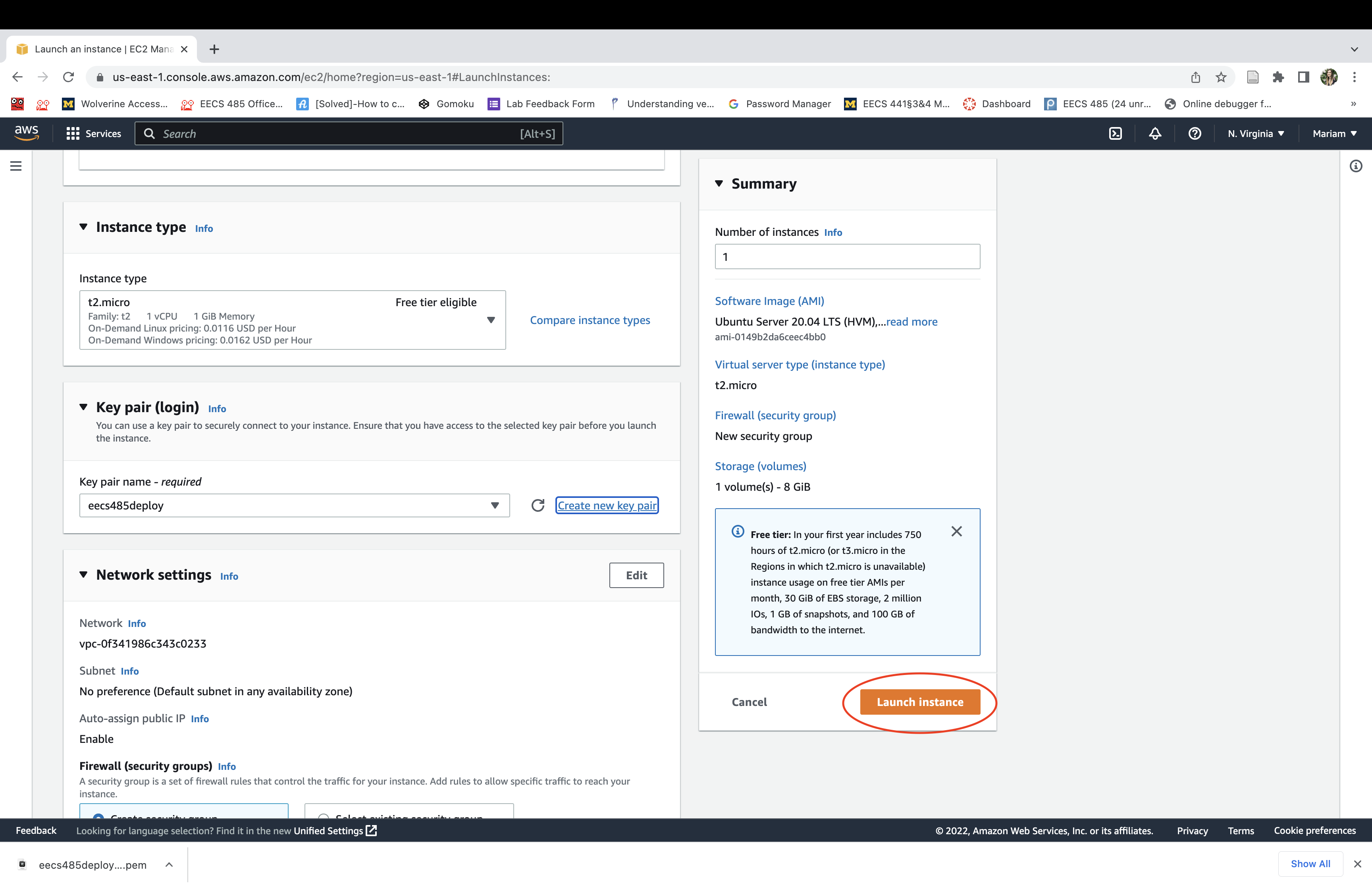The image size is (1372, 887).
Task: Click the Launch instance button
Action: [x=919, y=702]
